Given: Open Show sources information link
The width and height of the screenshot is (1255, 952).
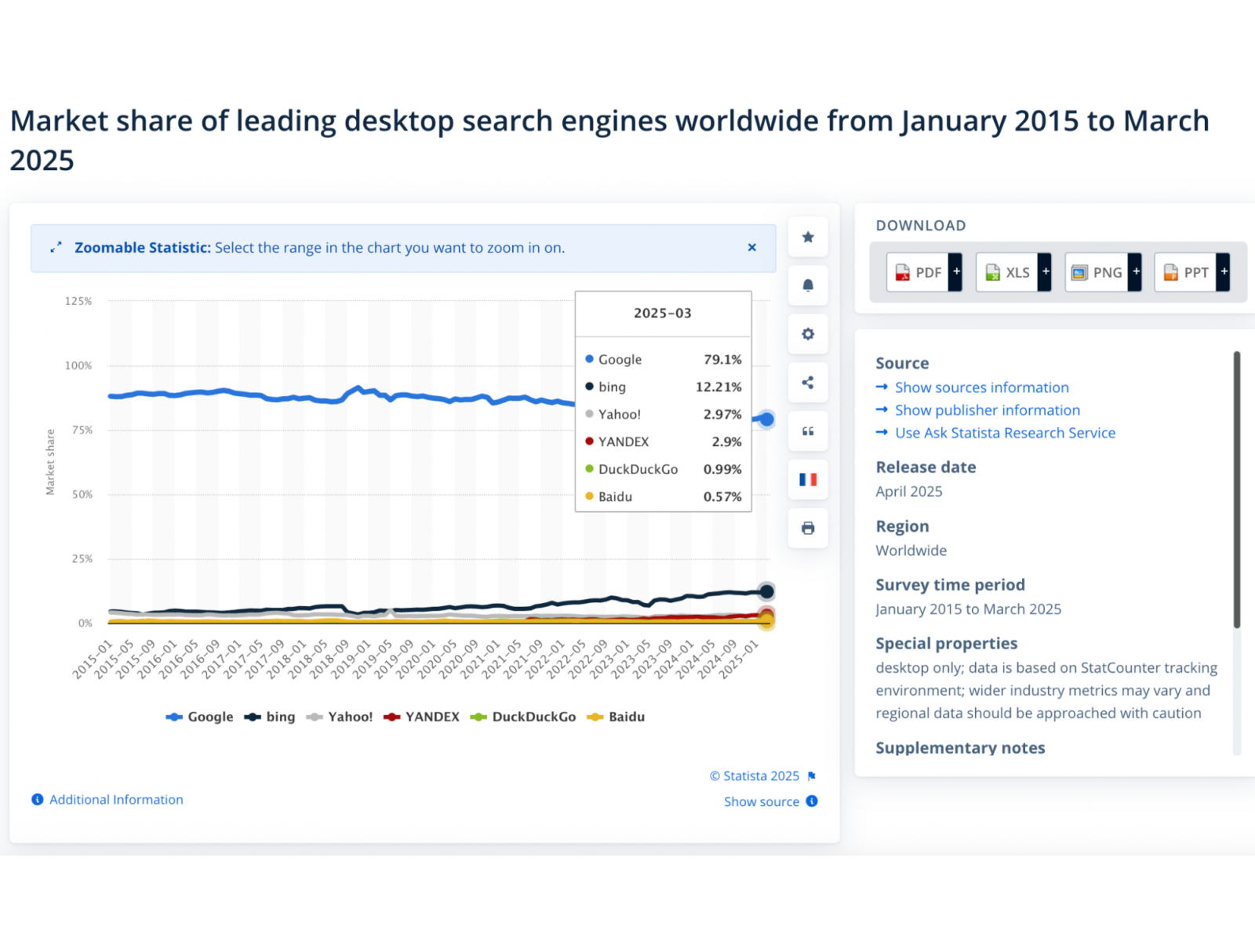Looking at the screenshot, I should [x=982, y=387].
